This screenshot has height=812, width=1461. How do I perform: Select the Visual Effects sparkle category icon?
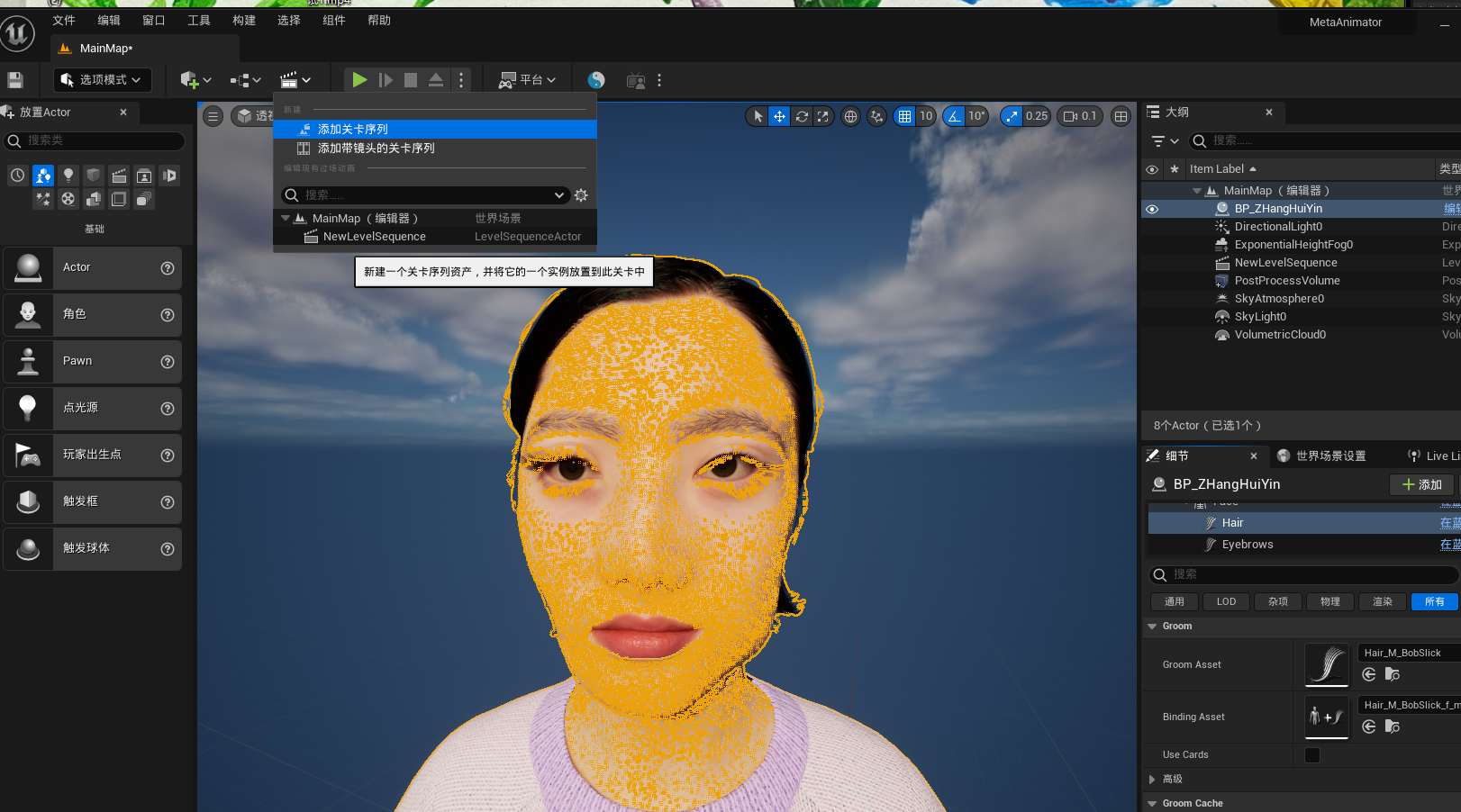click(x=42, y=199)
